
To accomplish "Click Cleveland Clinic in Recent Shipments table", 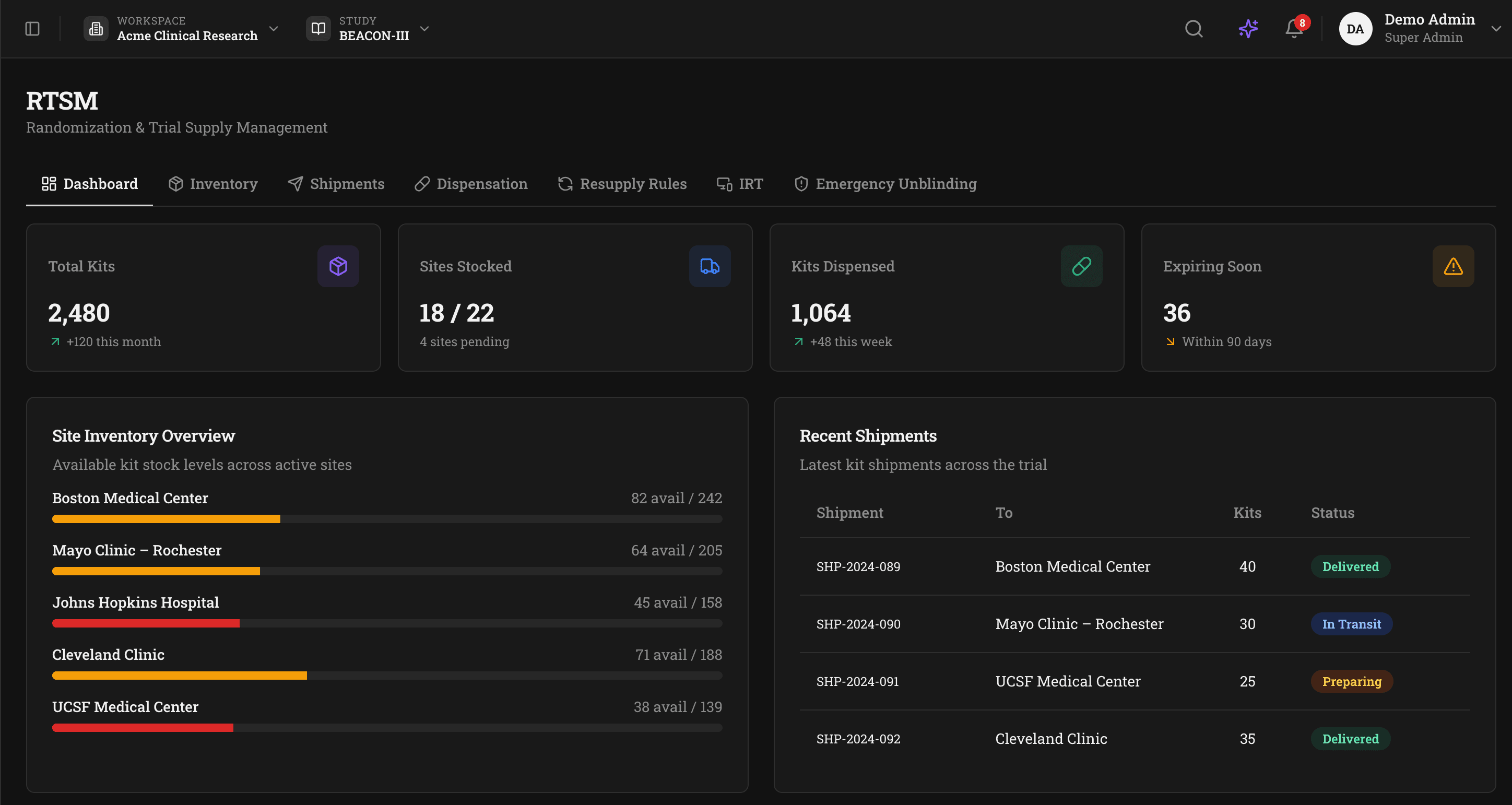I will pyautogui.click(x=1050, y=739).
